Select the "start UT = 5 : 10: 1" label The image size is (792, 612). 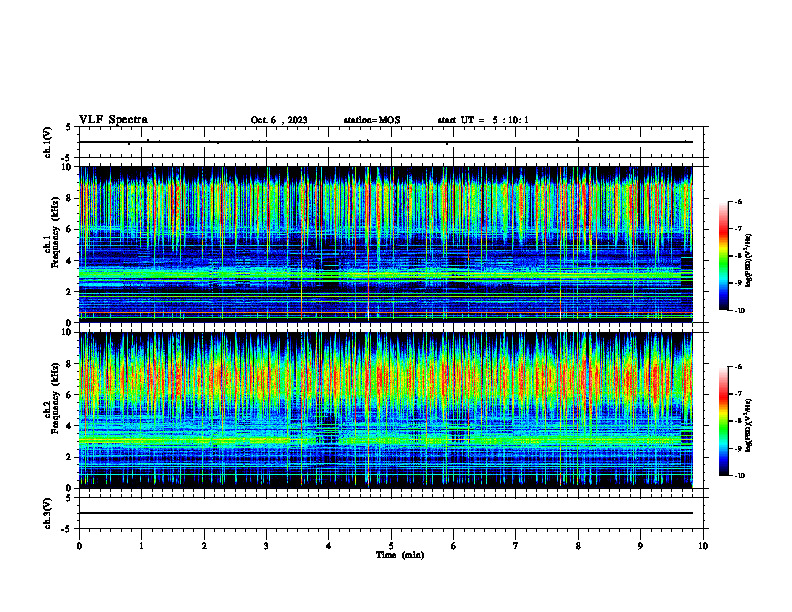coord(483,120)
